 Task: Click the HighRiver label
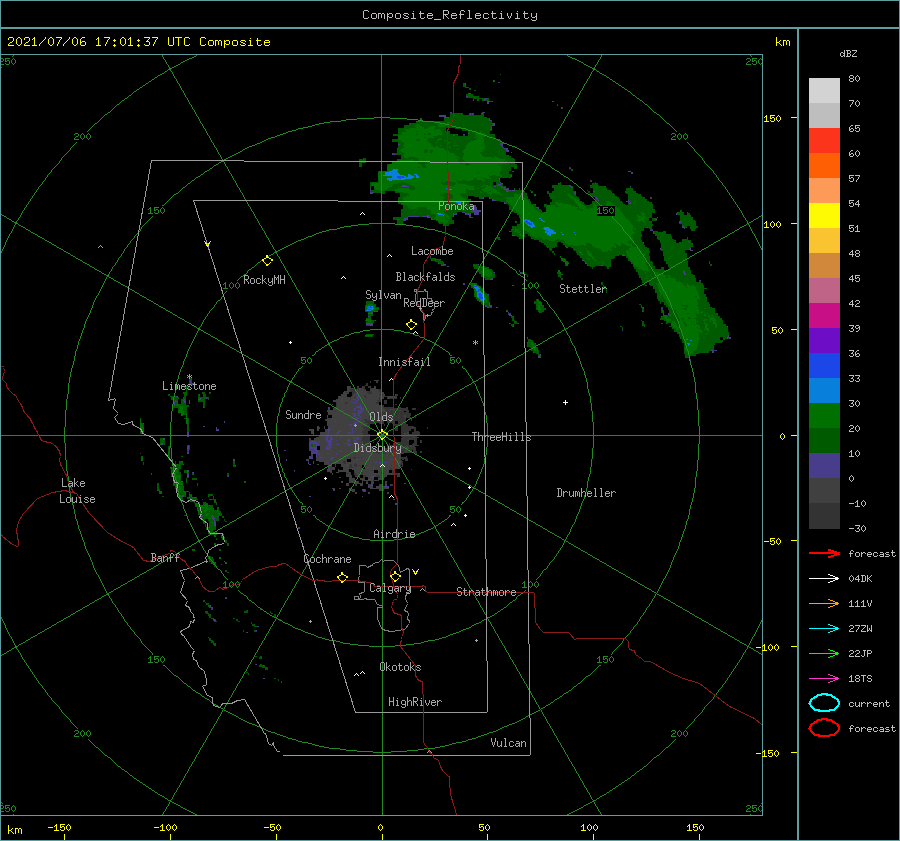(x=415, y=702)
